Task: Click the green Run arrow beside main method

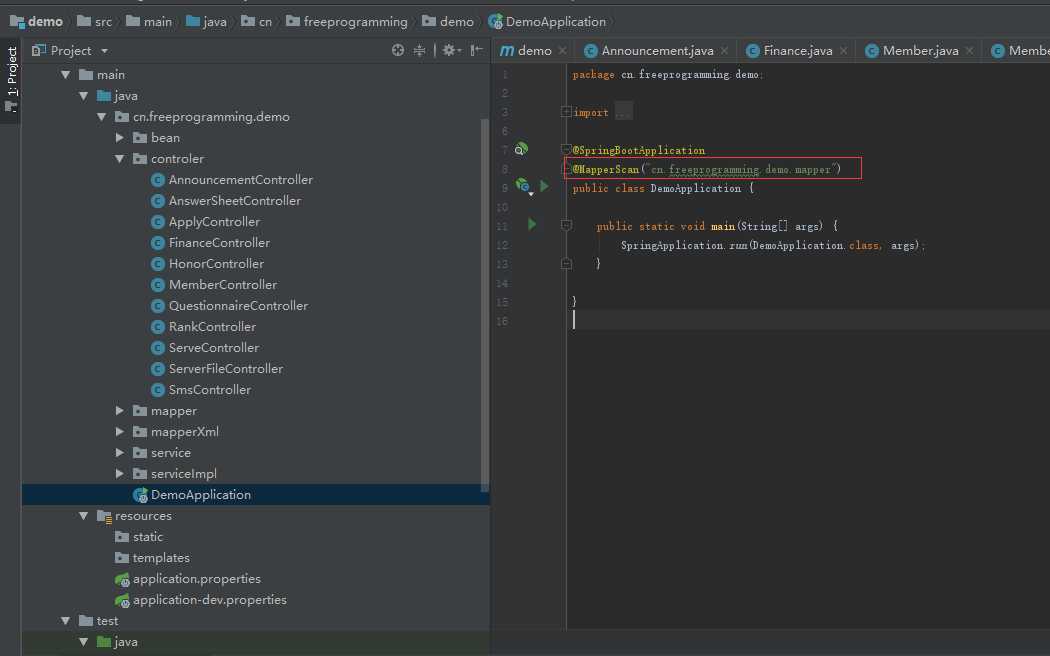Action: (532, 225)
